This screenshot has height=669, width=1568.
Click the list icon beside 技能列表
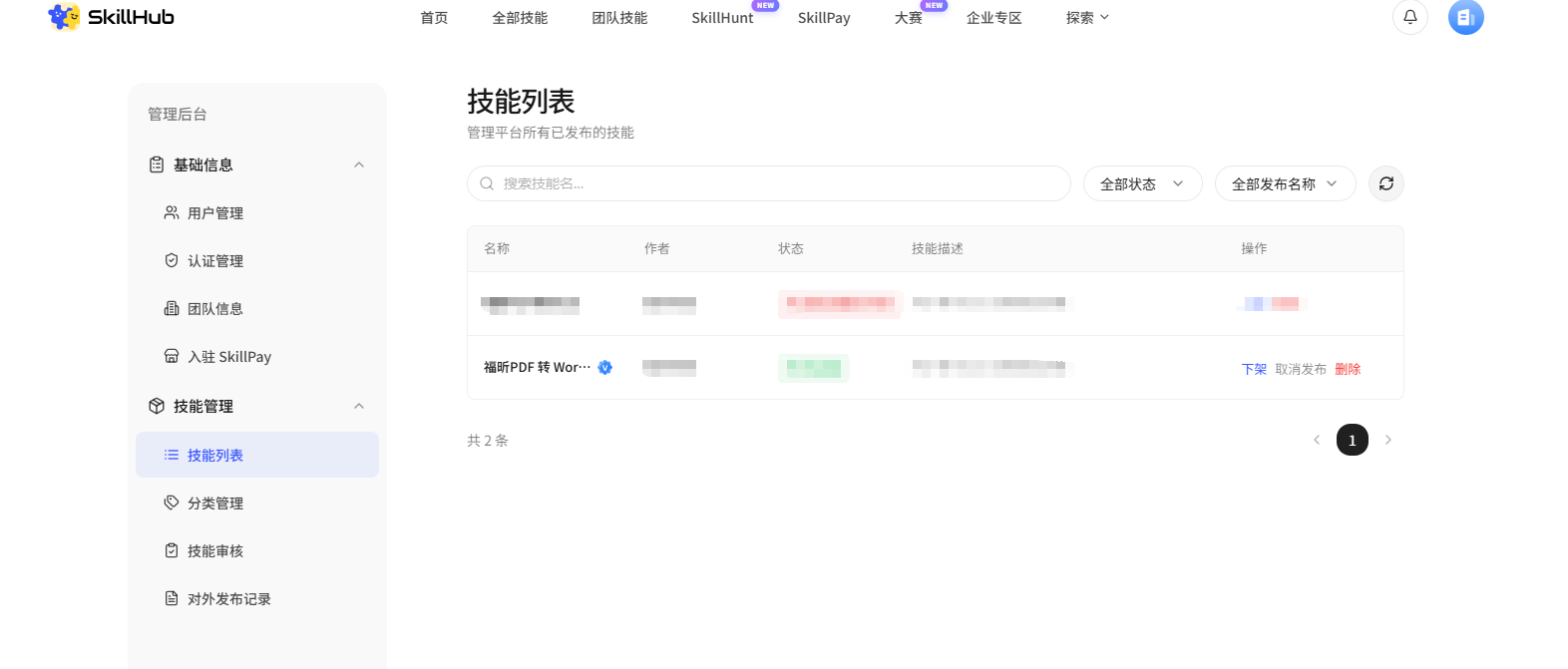click(172, 455)
